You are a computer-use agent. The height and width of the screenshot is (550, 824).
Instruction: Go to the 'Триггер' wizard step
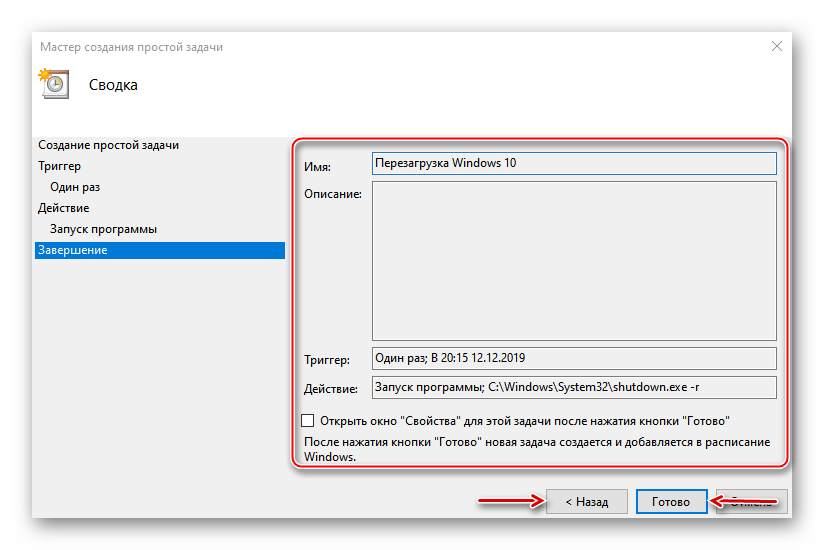[x=59, y=166]
